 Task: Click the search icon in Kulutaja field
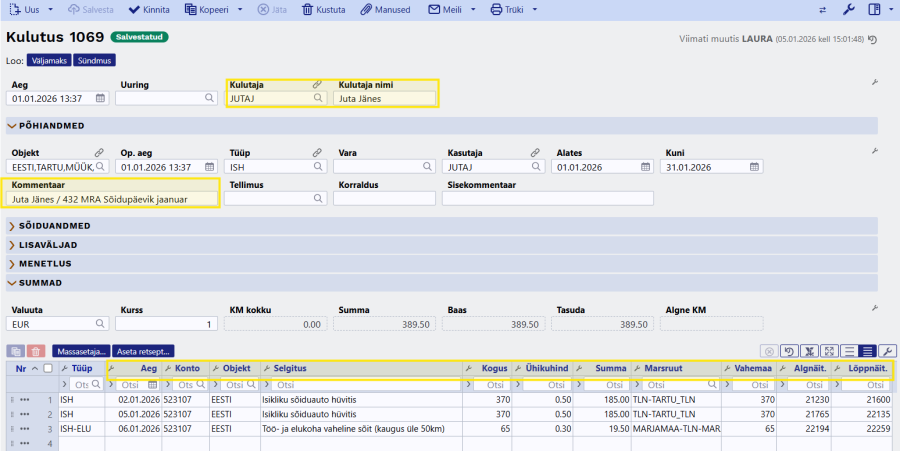click(x=318, y=98)
